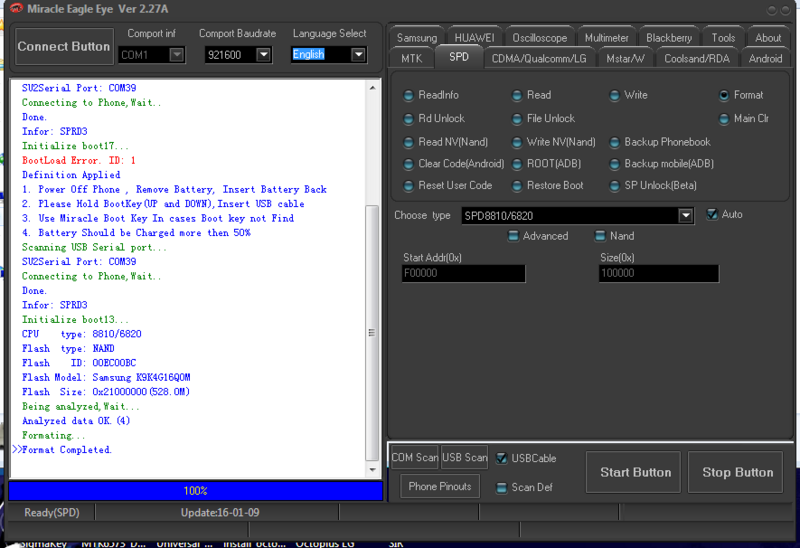
Task: Click the Size(0x) input field
Action: coord(659,273)
